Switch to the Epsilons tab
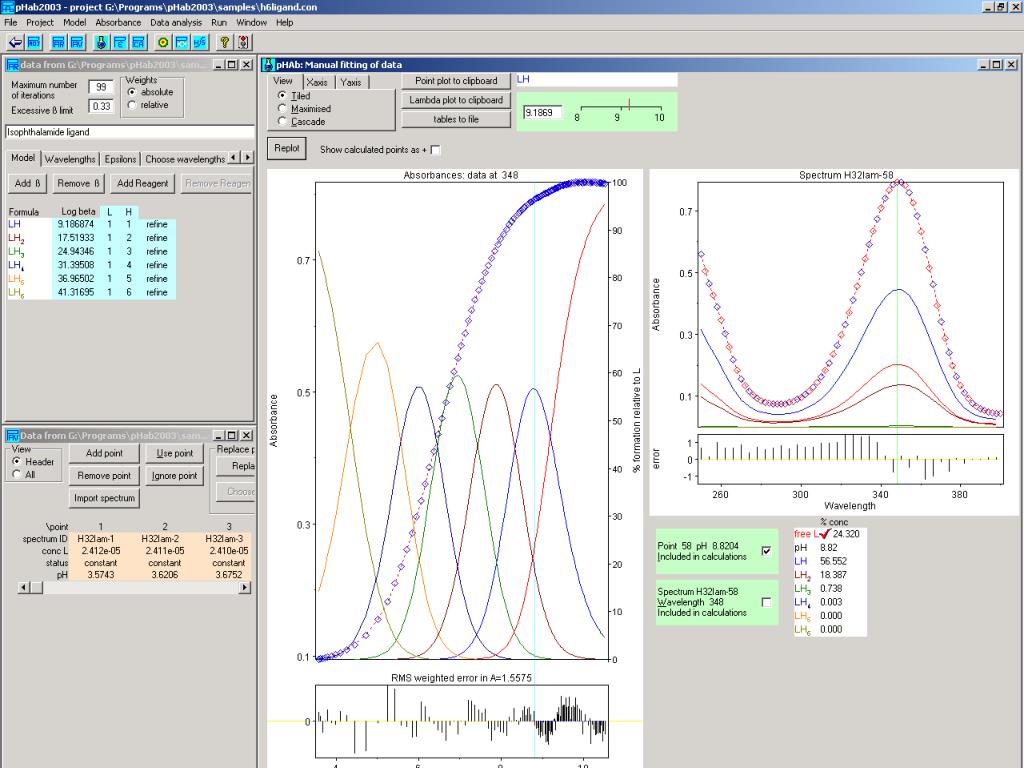The height and width of the screenshot is (768, 1024). click(120, 159)
